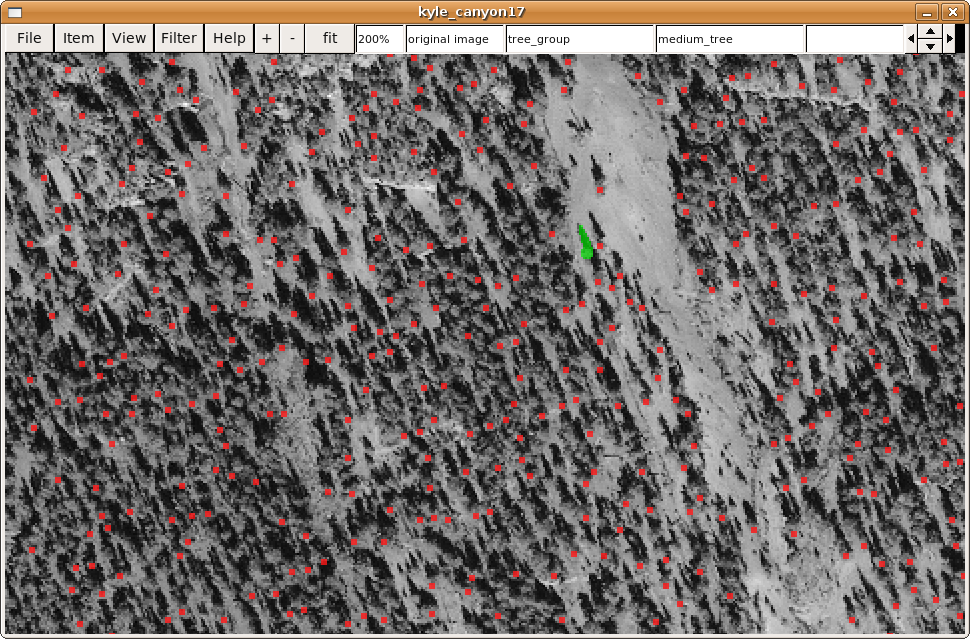Screen dimensions: 970x639
Task: Select the tree_group field
Action: coord(580,39)
